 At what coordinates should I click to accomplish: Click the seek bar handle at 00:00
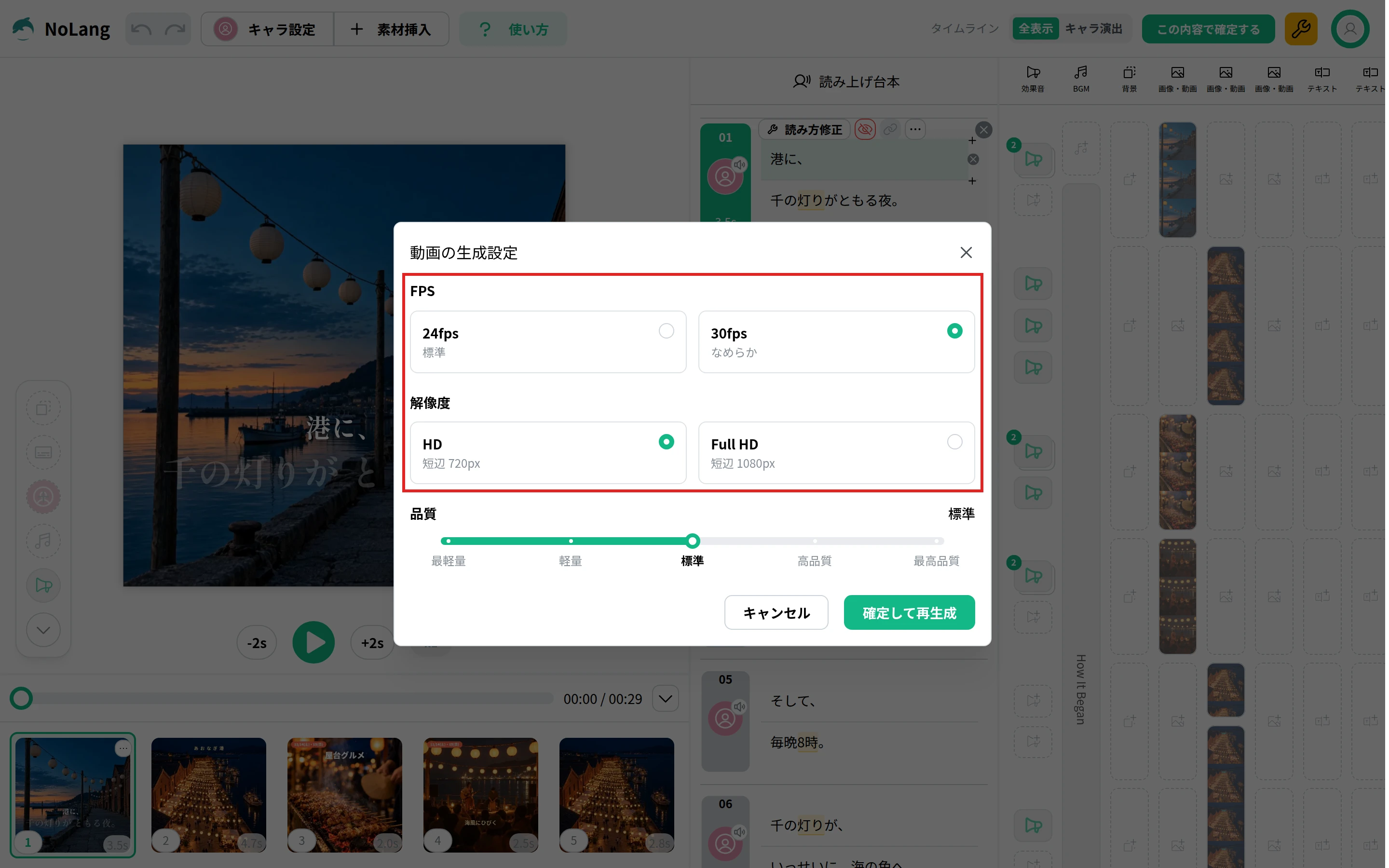tap(21, 699)
